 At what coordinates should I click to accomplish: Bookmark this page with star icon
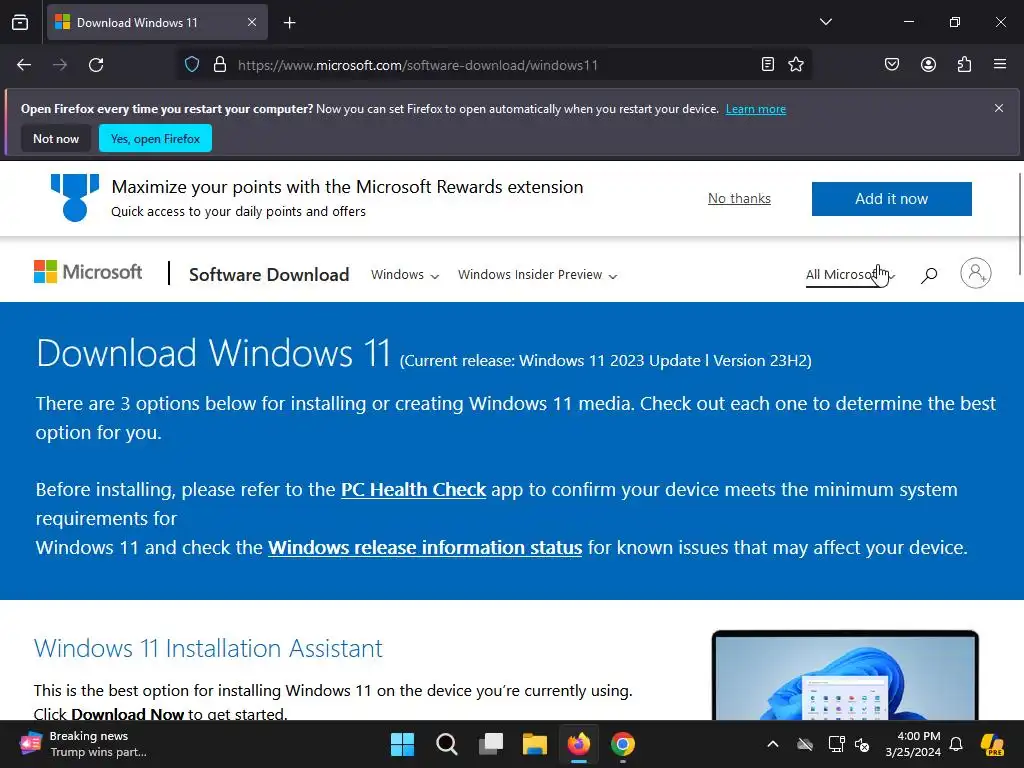795,64
